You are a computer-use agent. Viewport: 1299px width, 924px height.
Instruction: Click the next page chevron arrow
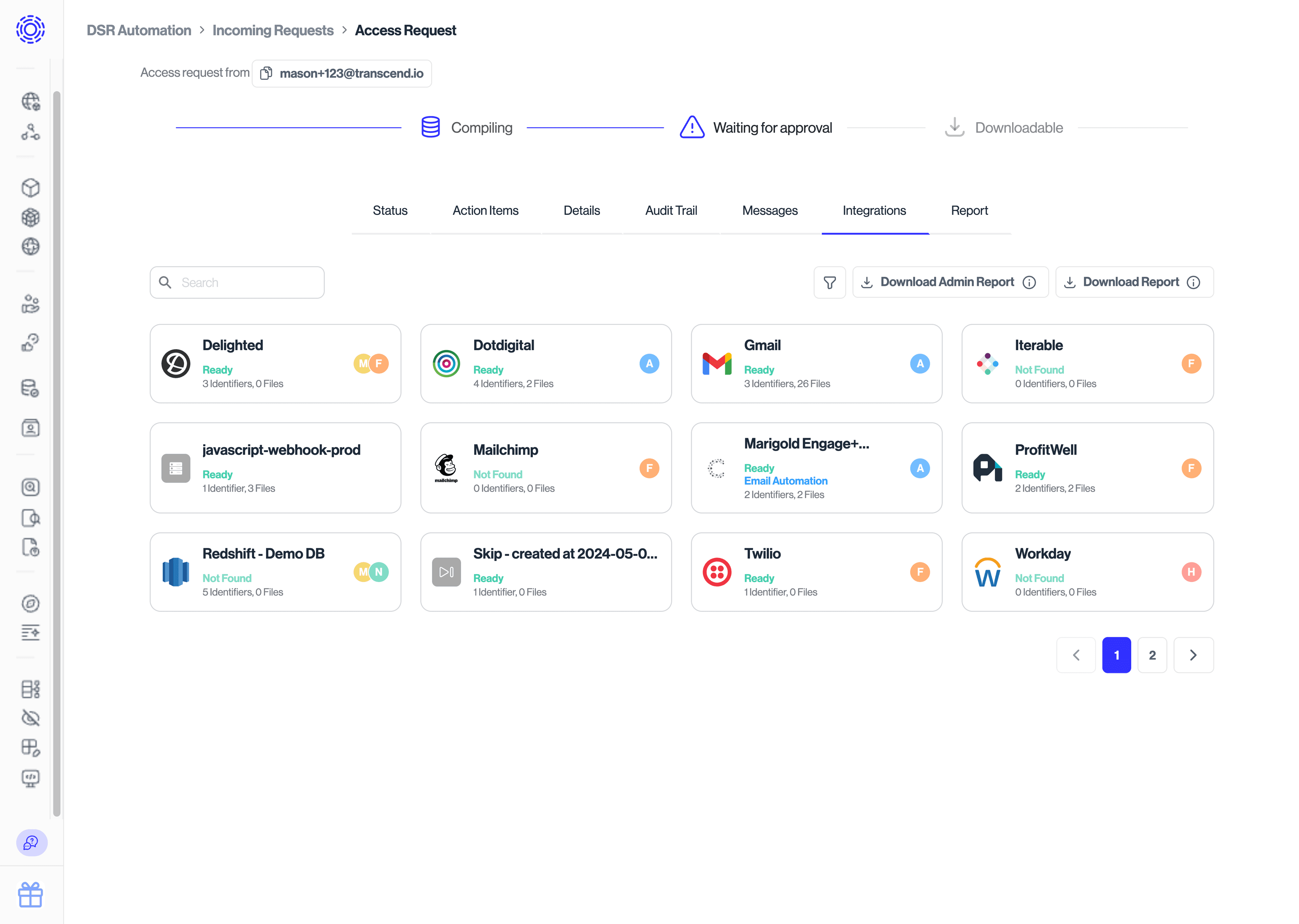point(1193,655)
